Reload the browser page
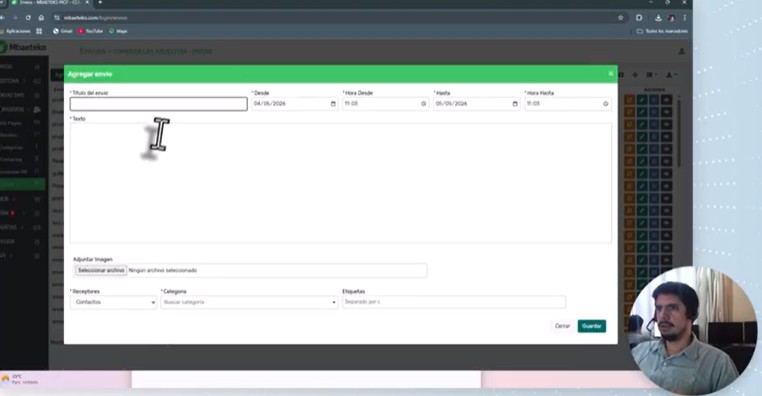 coord(28,17)
